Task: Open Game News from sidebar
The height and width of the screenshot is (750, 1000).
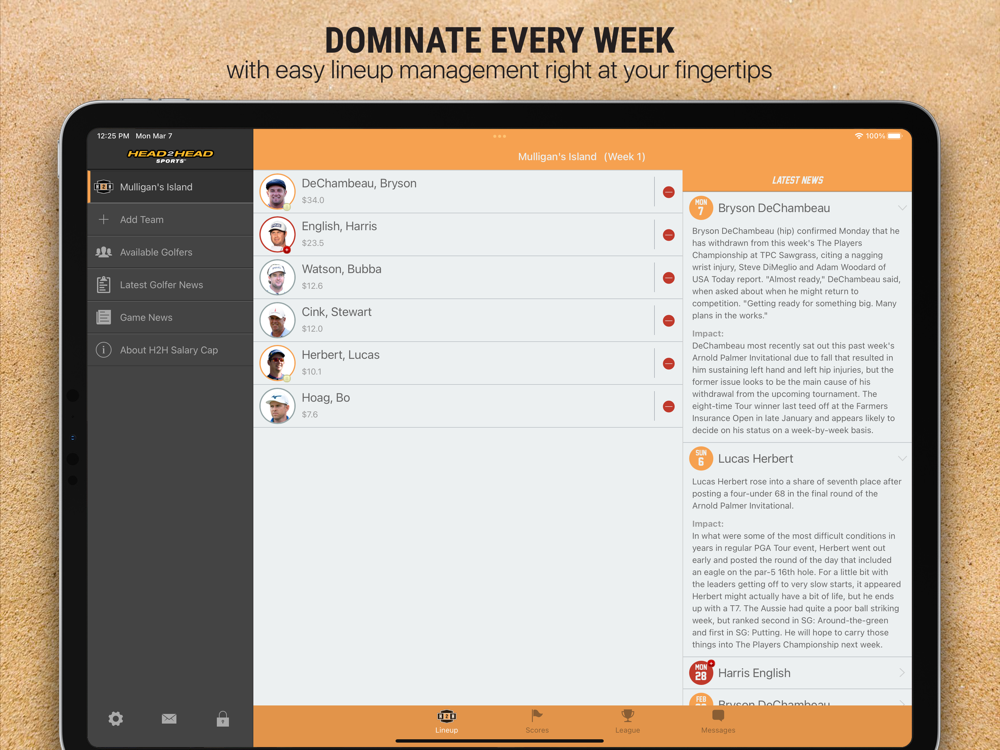Action: tap(170, 317)
